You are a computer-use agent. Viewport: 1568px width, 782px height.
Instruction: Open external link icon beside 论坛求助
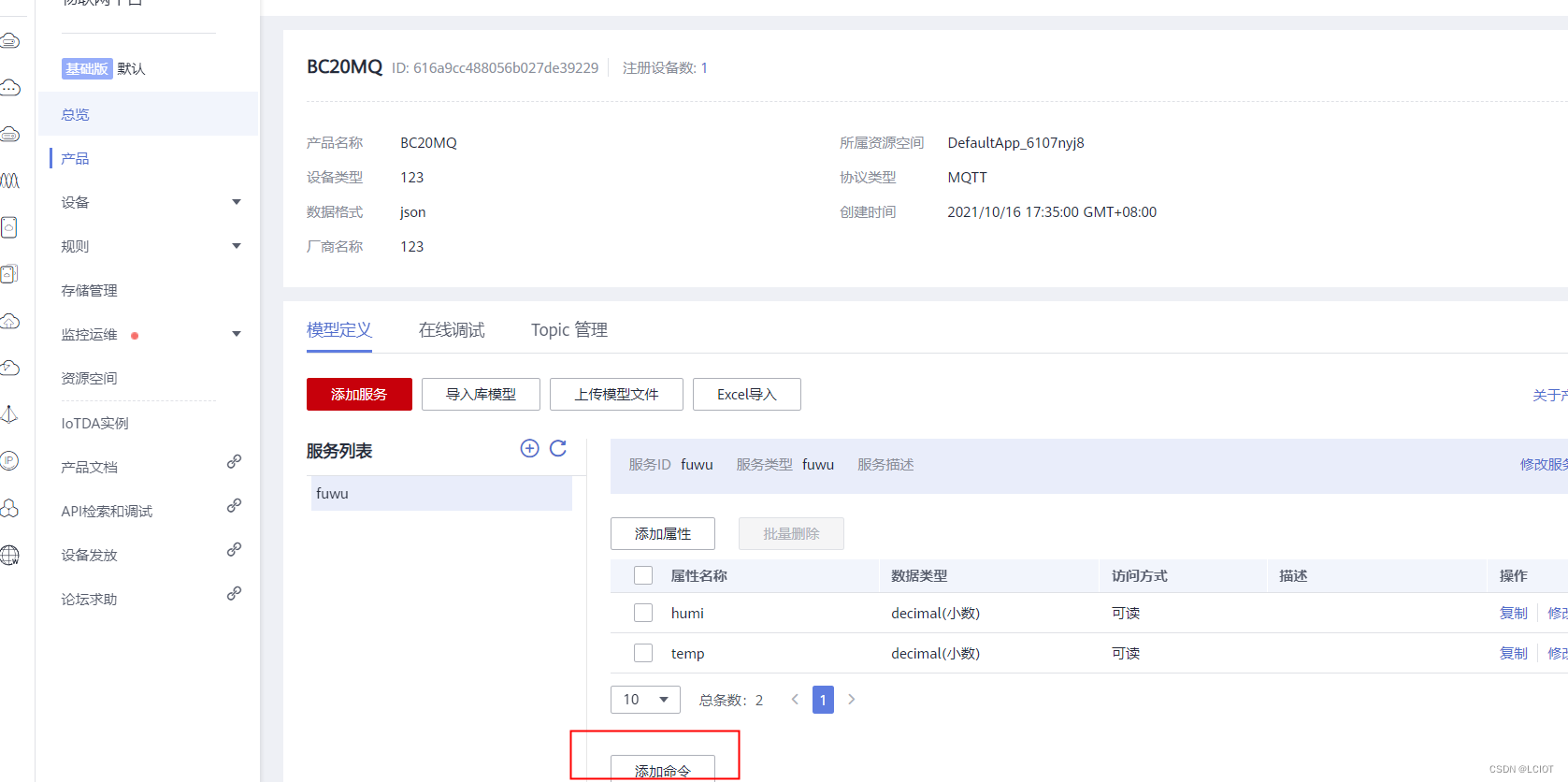(x=234, y=594)
